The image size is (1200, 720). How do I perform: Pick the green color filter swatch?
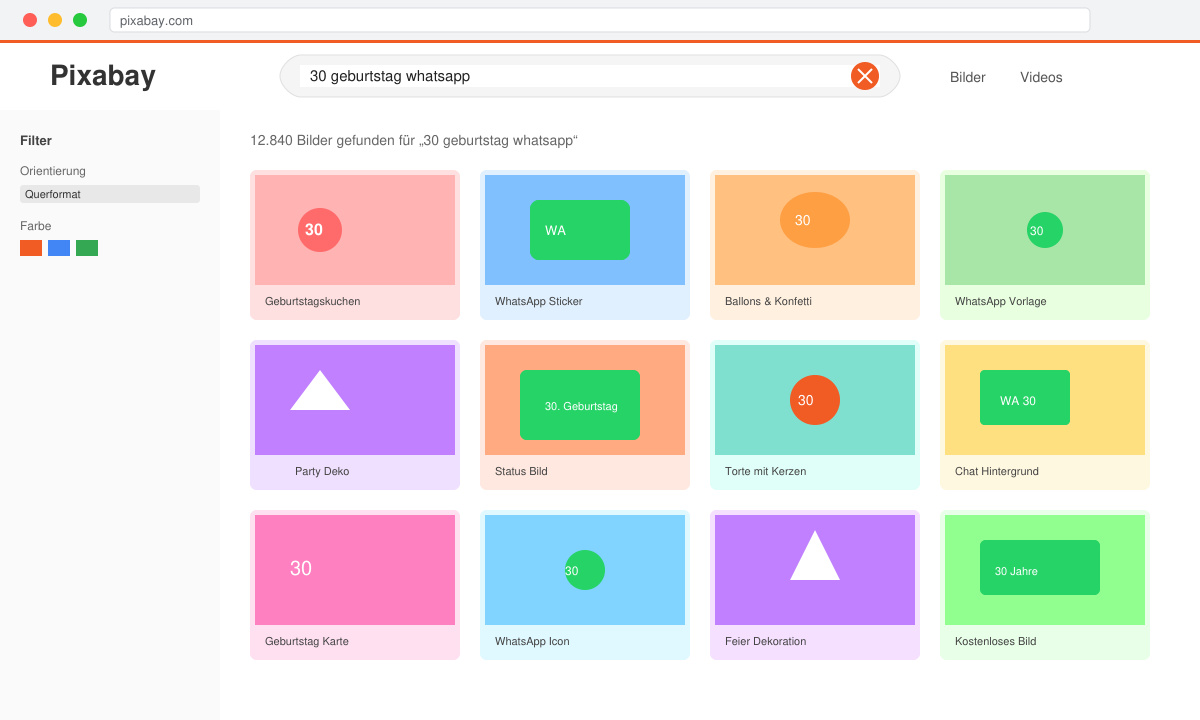(87, 248)
